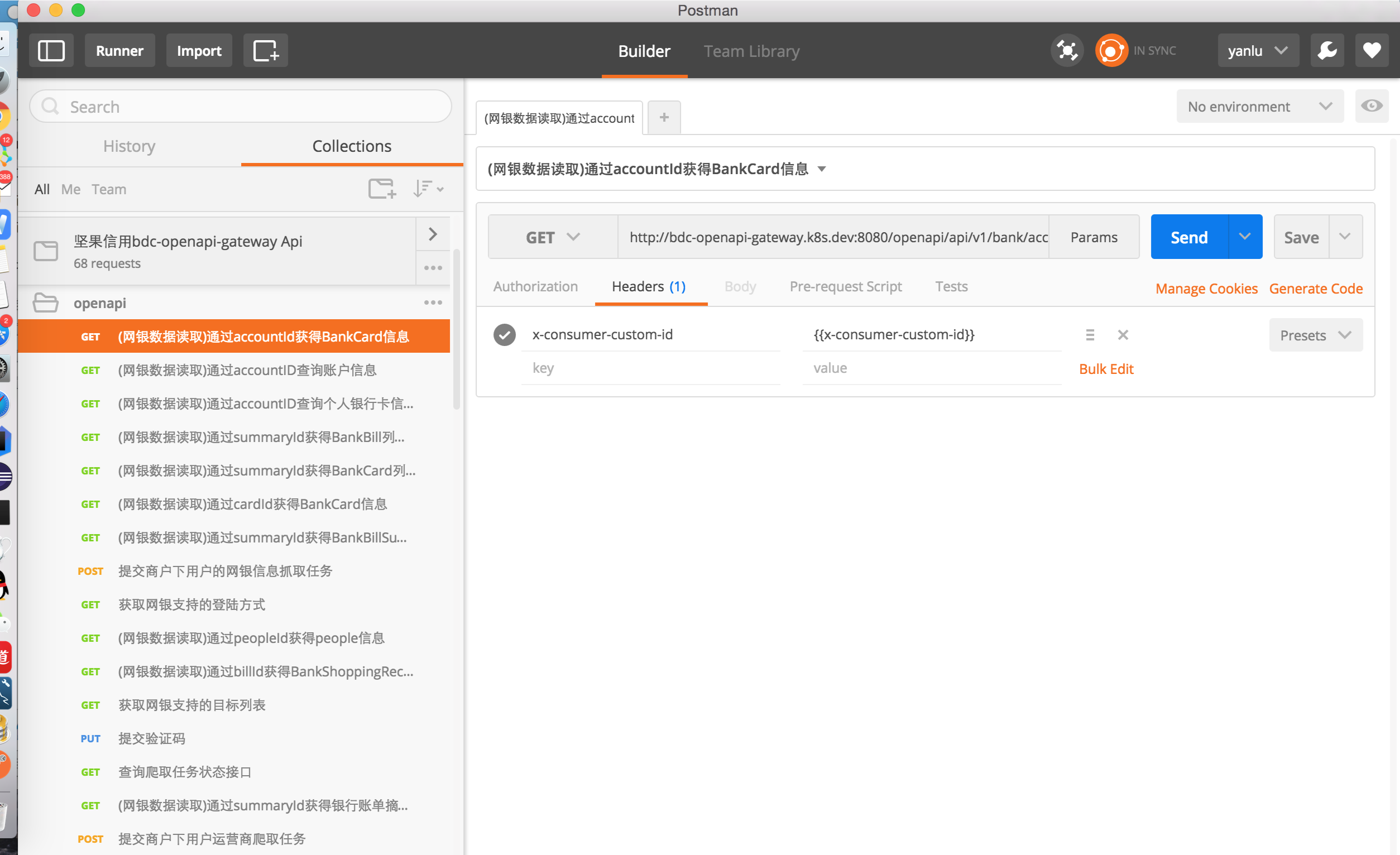The width and height of the screenshot is (1400, 855).
Task: Click the new tab icon to add request
Action: click(x=664, y=117)
